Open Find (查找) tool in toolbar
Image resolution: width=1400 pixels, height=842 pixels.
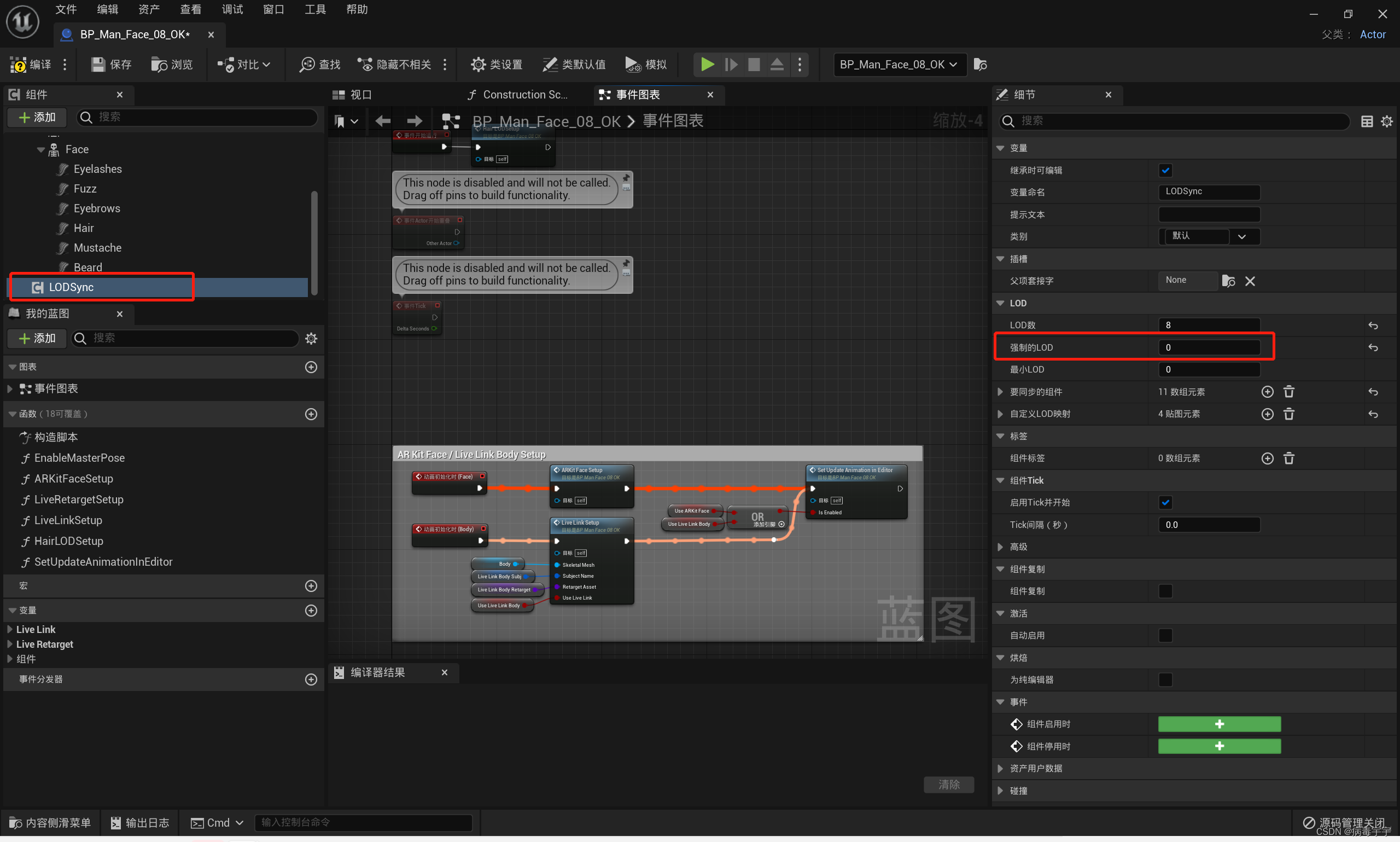[307, 65]
